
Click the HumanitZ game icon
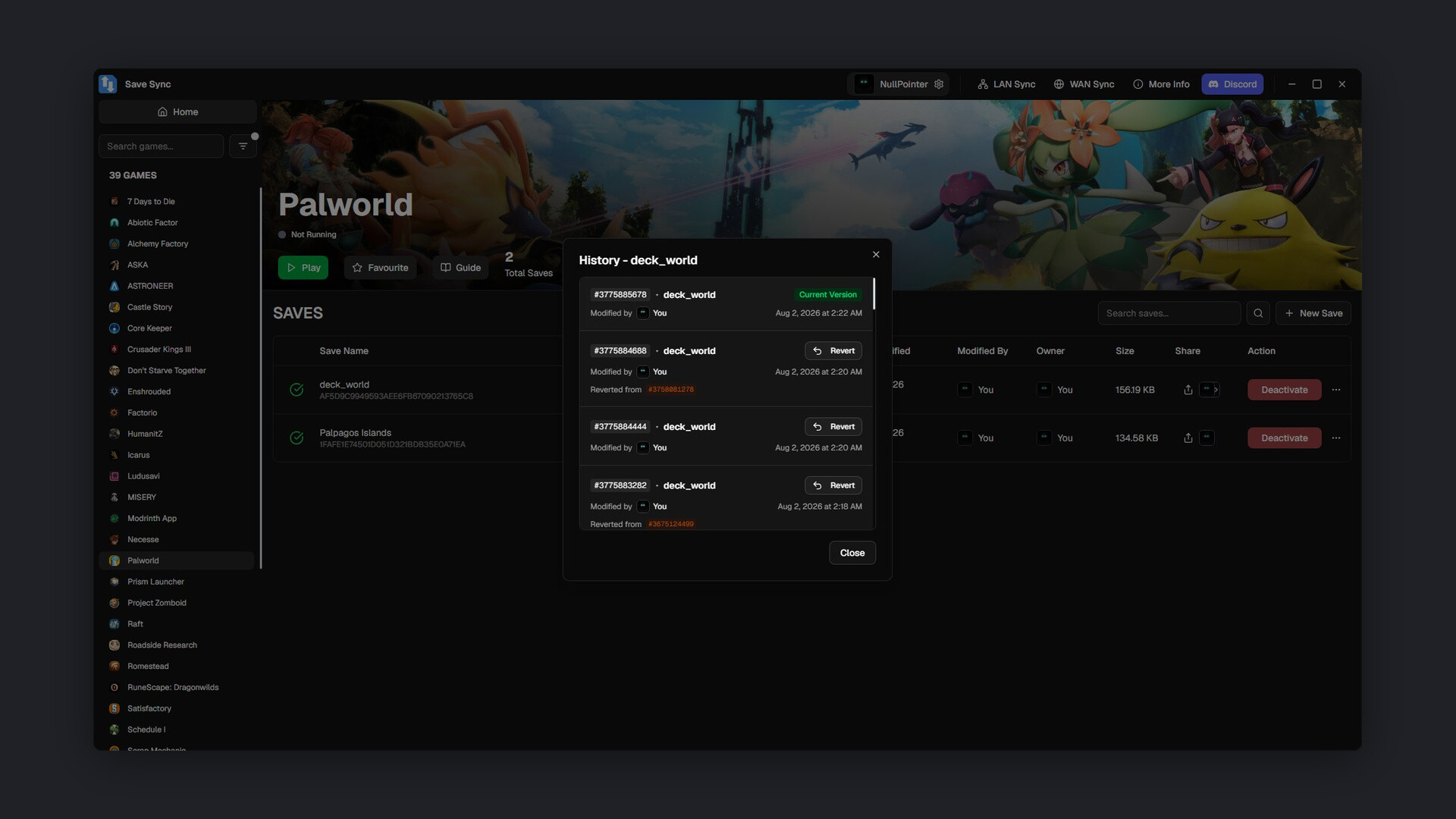(115, 435)
